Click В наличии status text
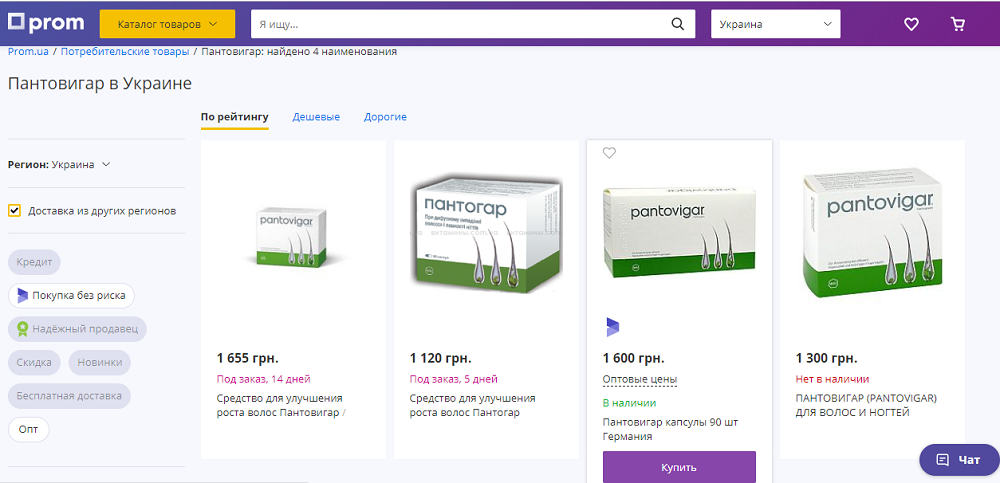This screenshot has height=483, width=1000. click(629, 403)
